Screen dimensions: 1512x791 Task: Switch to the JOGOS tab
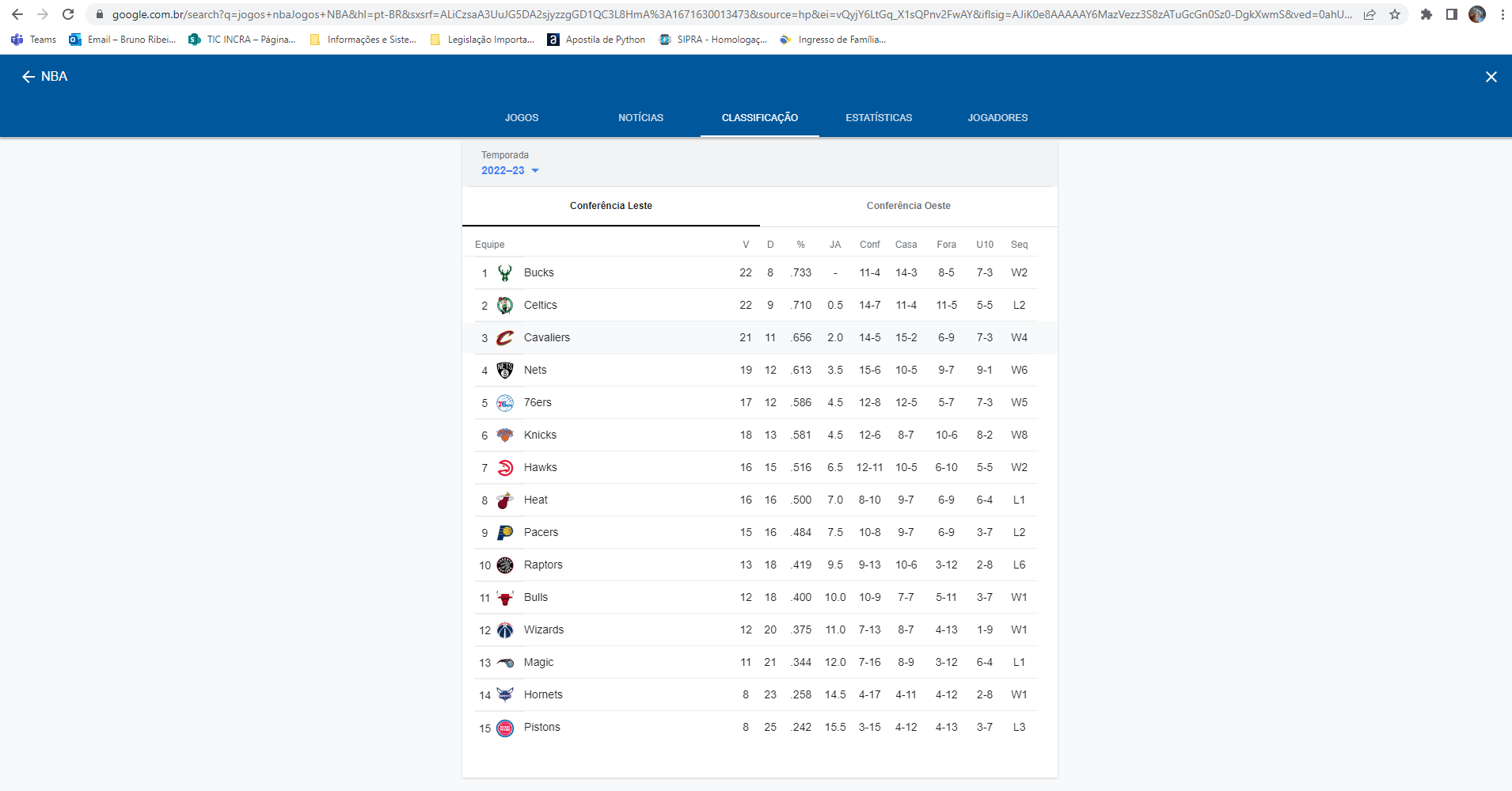(522, 118)
